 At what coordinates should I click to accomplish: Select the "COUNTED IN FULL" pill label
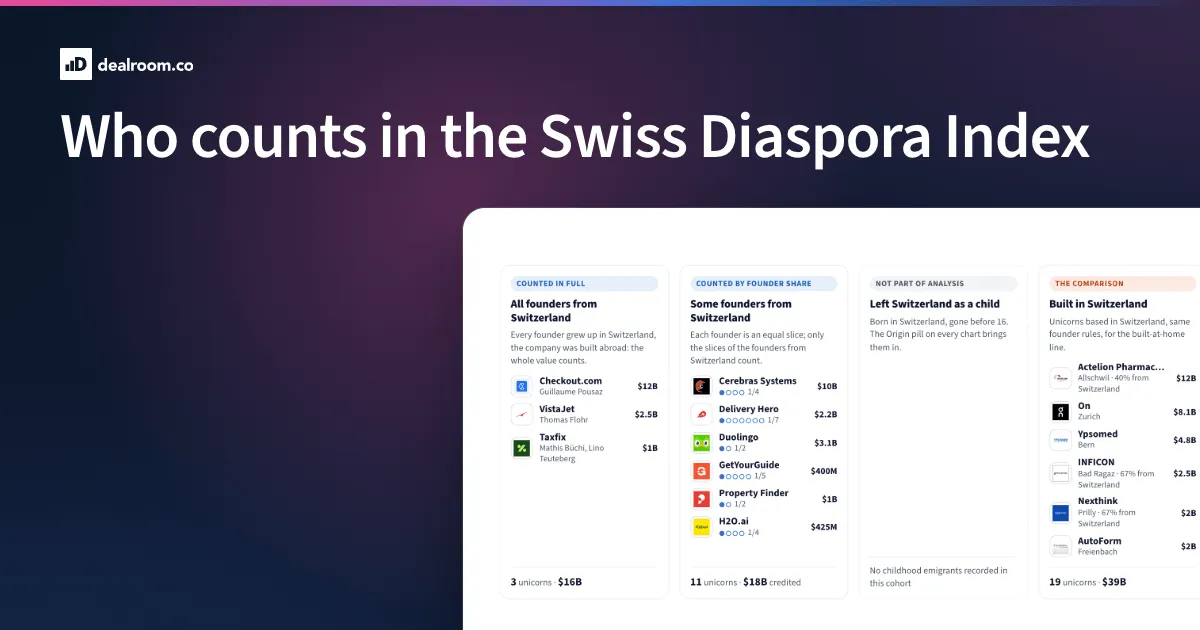pos(584,284)
